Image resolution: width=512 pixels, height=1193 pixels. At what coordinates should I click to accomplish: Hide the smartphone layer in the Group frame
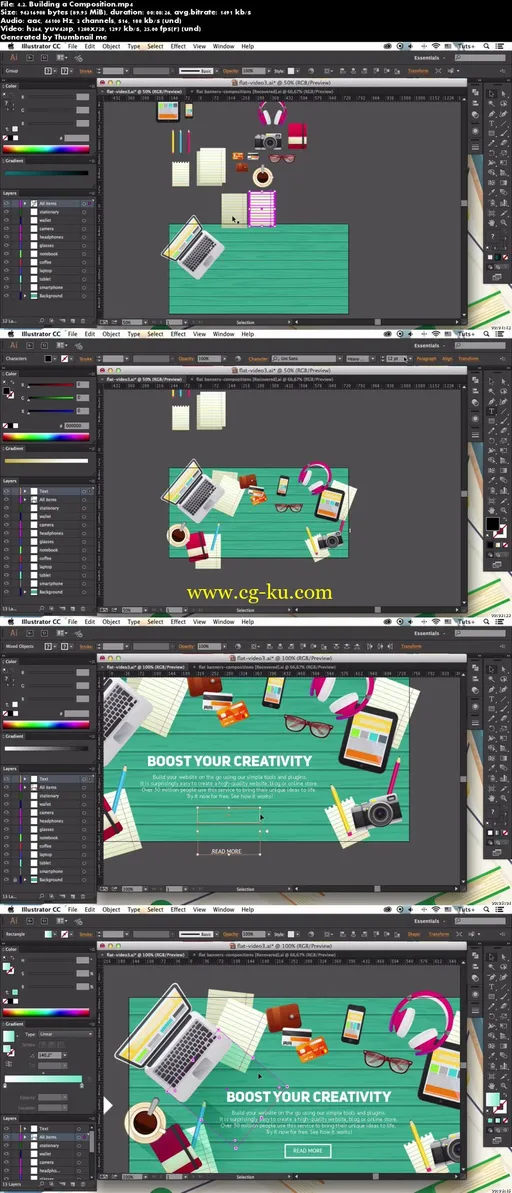tap(7, 287)
